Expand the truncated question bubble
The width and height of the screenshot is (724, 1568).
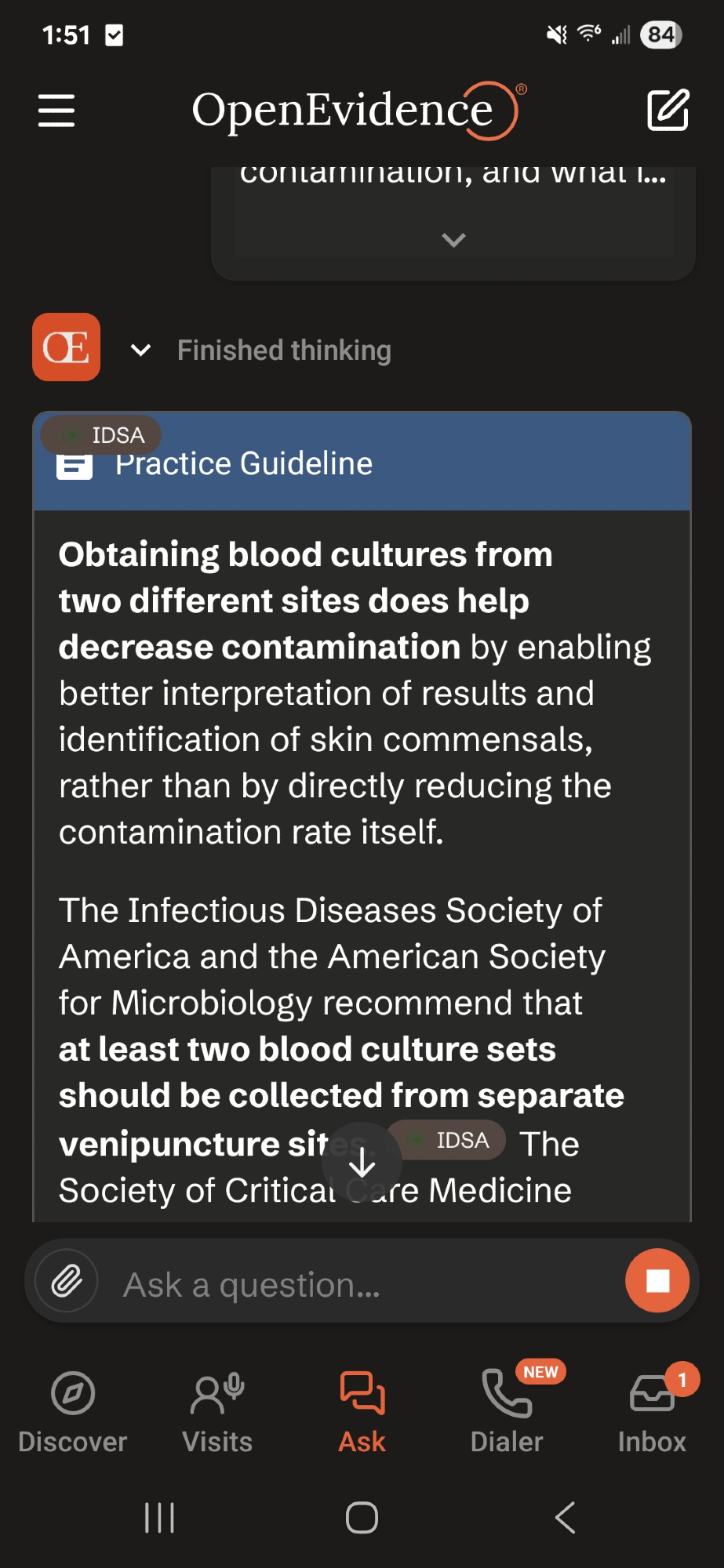pyautogui.click(x=453, y=239)
